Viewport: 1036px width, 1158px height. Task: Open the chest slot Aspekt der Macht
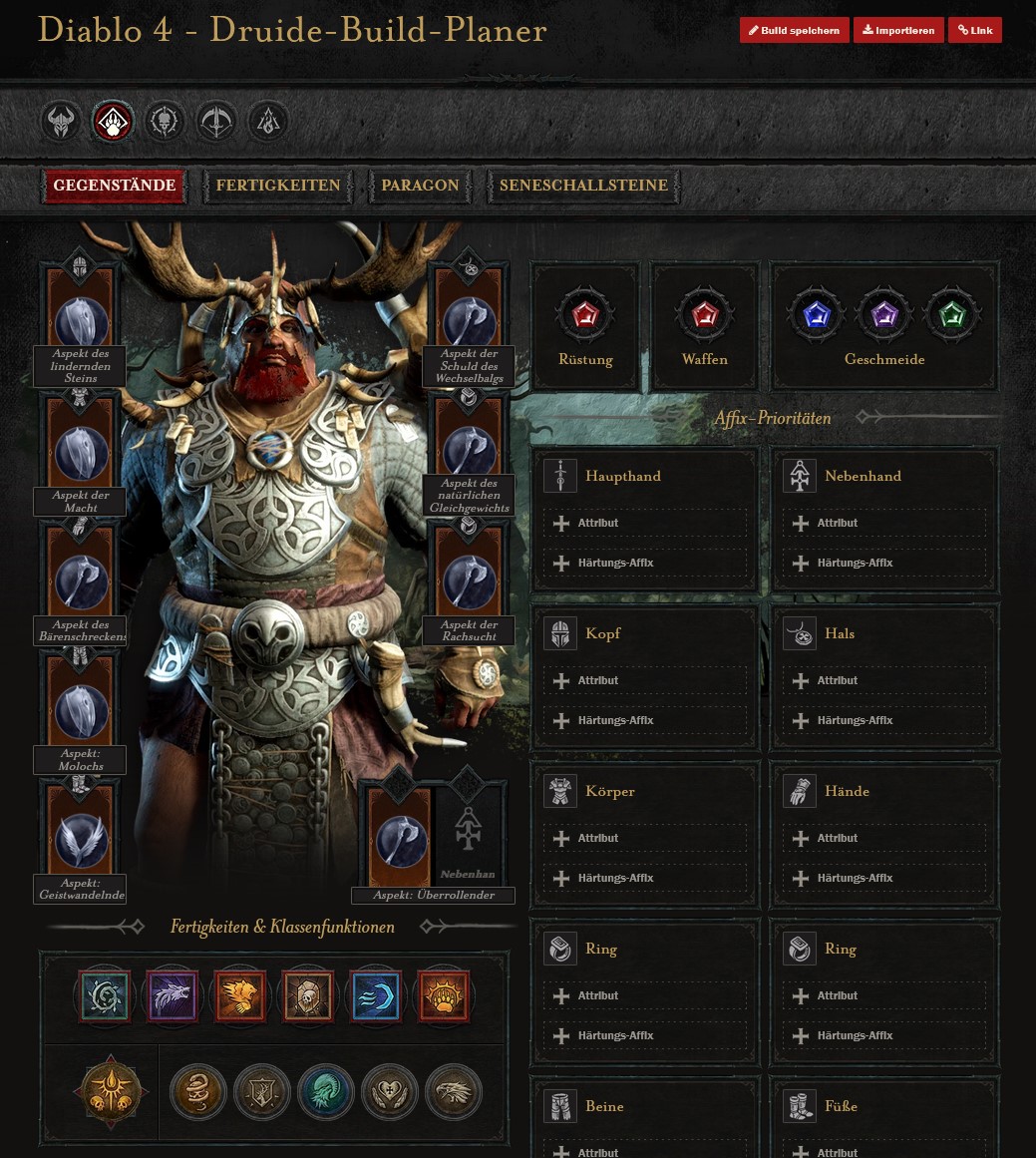[81, 452]
